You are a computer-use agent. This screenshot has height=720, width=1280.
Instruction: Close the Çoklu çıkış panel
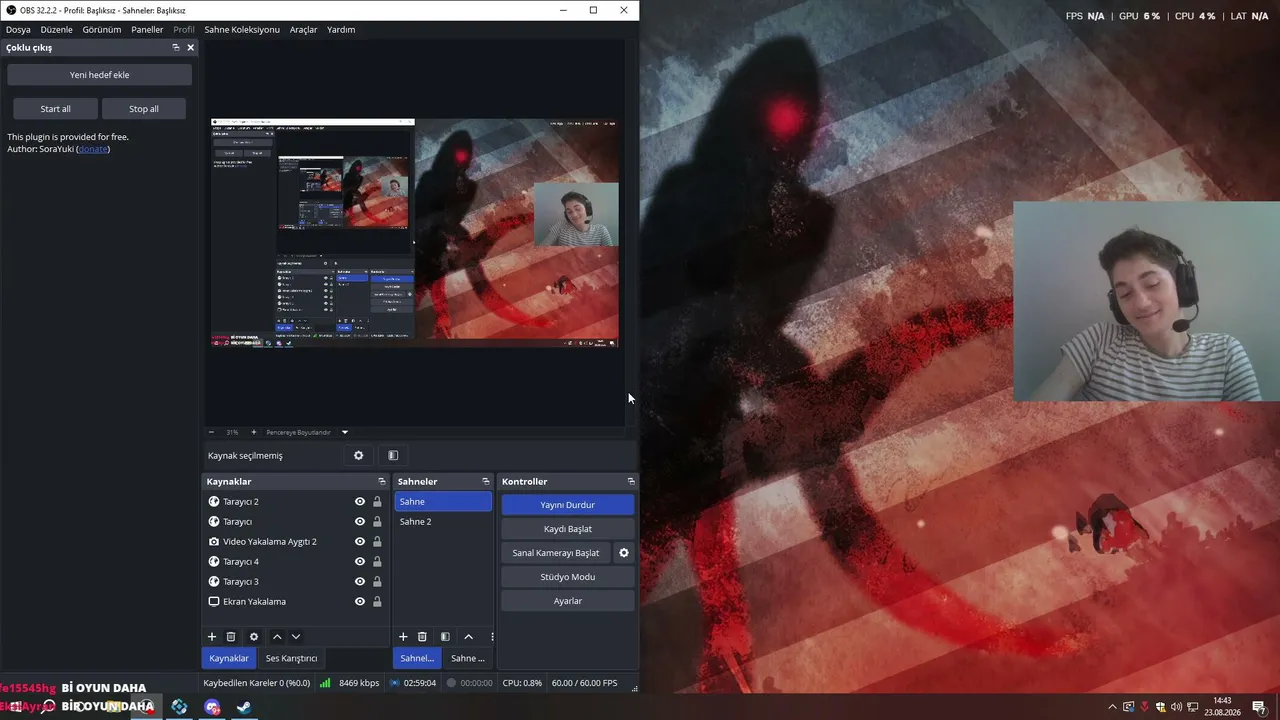191,48
